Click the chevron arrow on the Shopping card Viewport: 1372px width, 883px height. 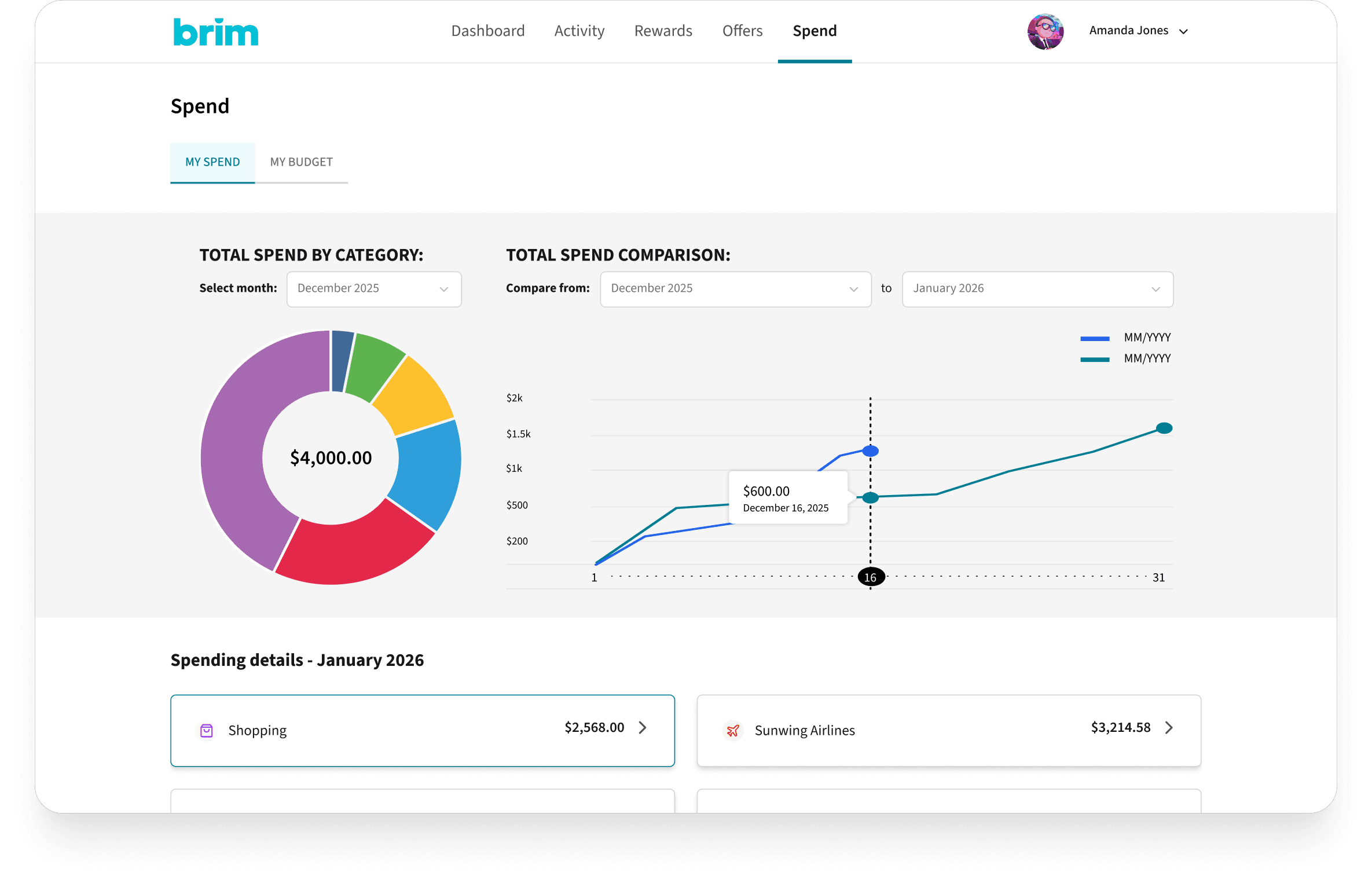click(x=643, y=728)
